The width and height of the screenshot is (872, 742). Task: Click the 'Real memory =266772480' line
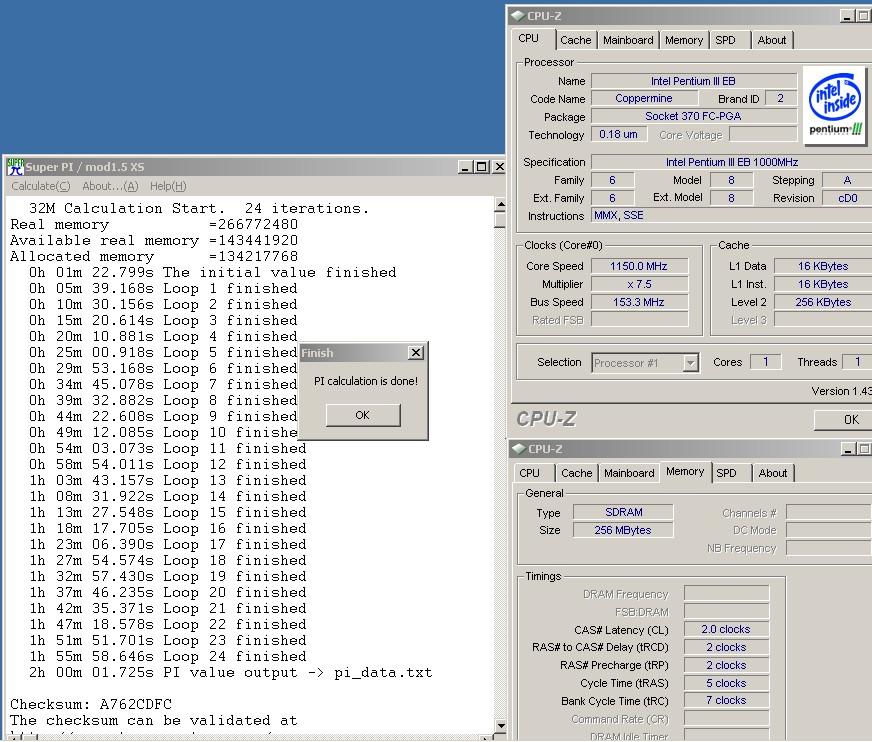coord(154,225)
